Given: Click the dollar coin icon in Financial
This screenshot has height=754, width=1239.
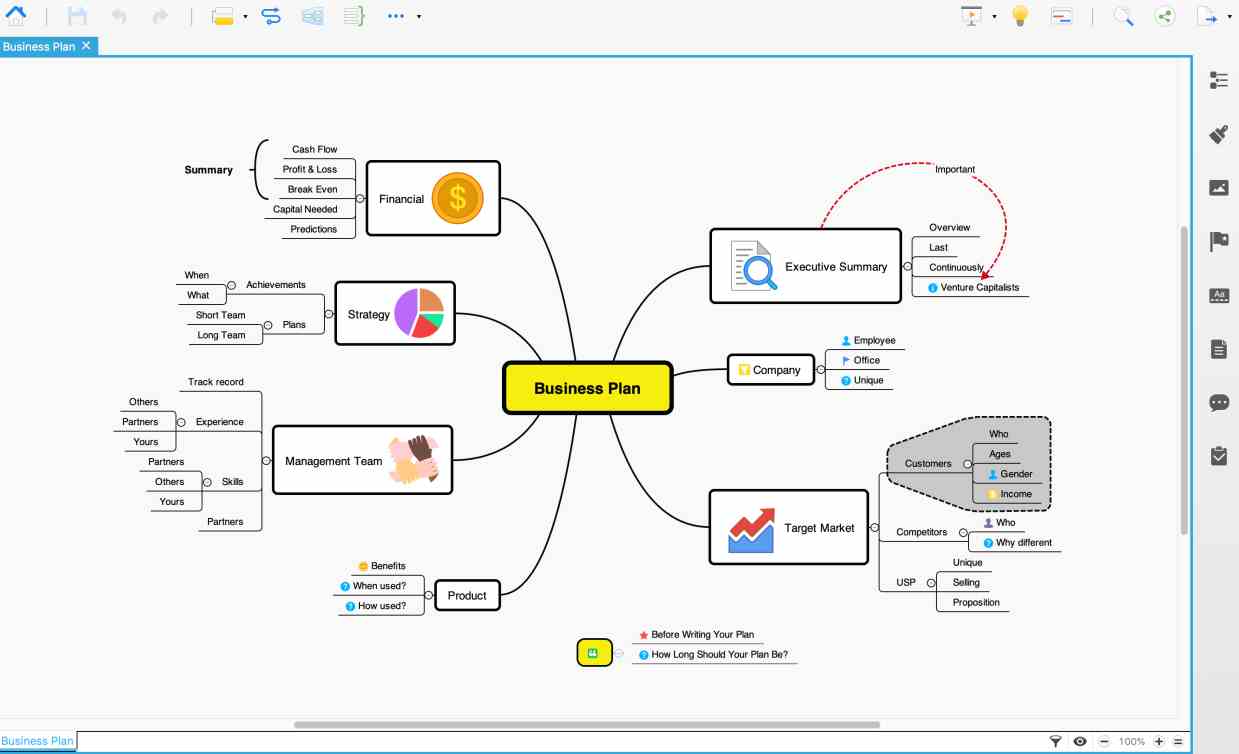Looking at the screenshot, I should 458,198.
